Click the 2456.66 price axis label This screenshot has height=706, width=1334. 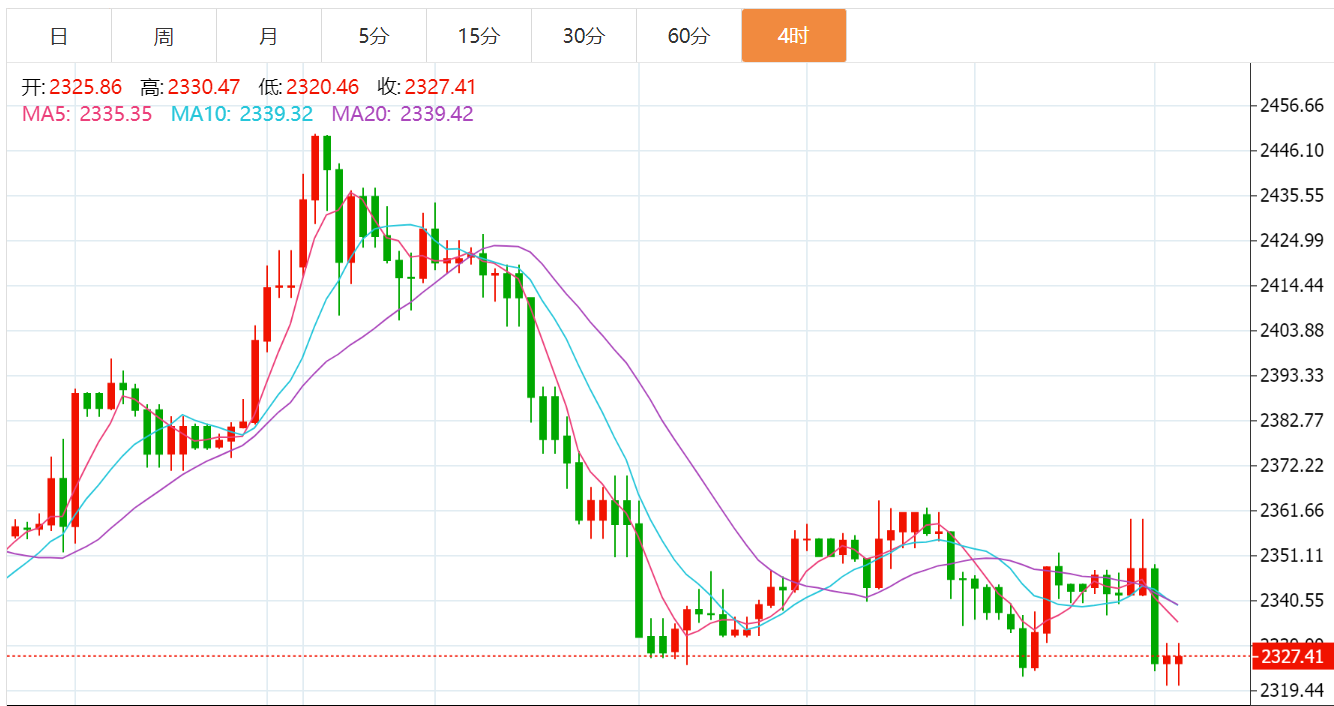[1291, 106]
